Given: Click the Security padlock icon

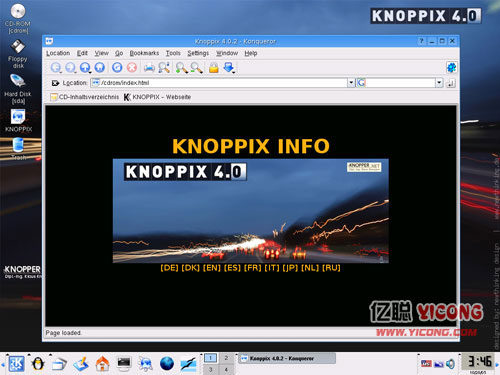Looking at the screenshot, I should coord(214,68).
